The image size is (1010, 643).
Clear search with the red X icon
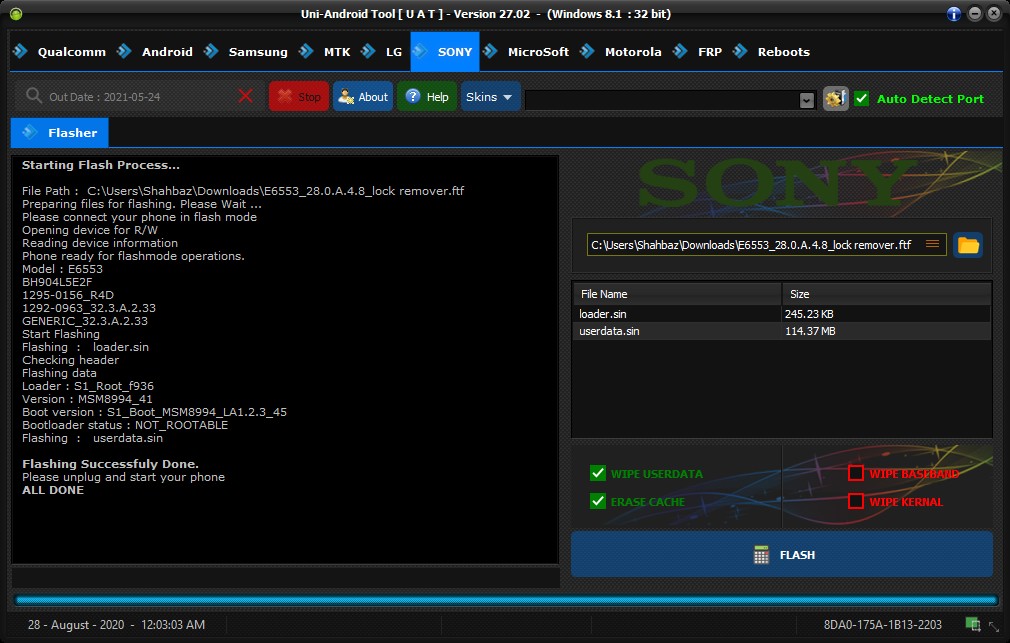[x=245, y=96]
